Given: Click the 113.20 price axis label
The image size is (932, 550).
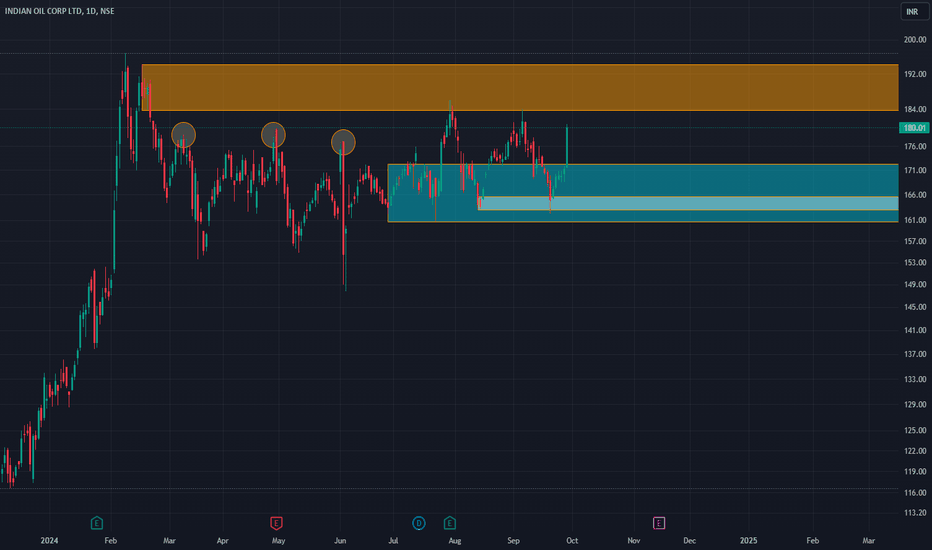Looking at the screenshot, I should (915, 513).
